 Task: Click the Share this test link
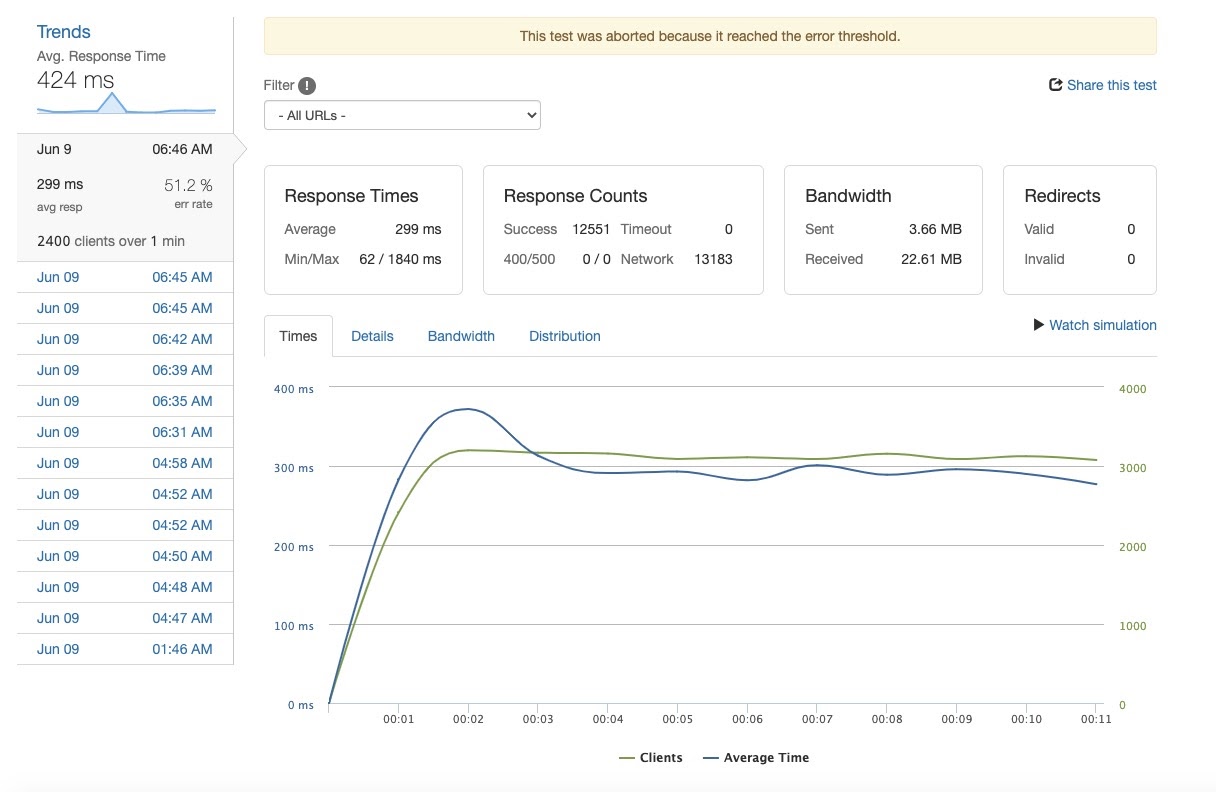click(1112, 85)
